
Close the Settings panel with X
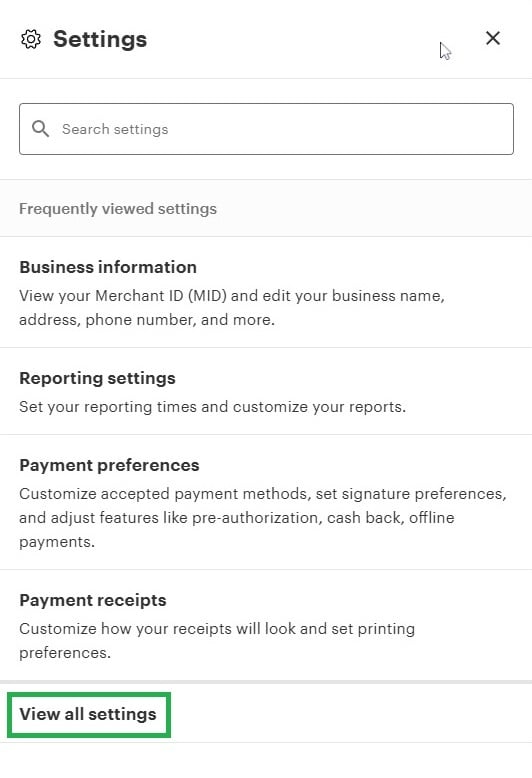(493, 38)
